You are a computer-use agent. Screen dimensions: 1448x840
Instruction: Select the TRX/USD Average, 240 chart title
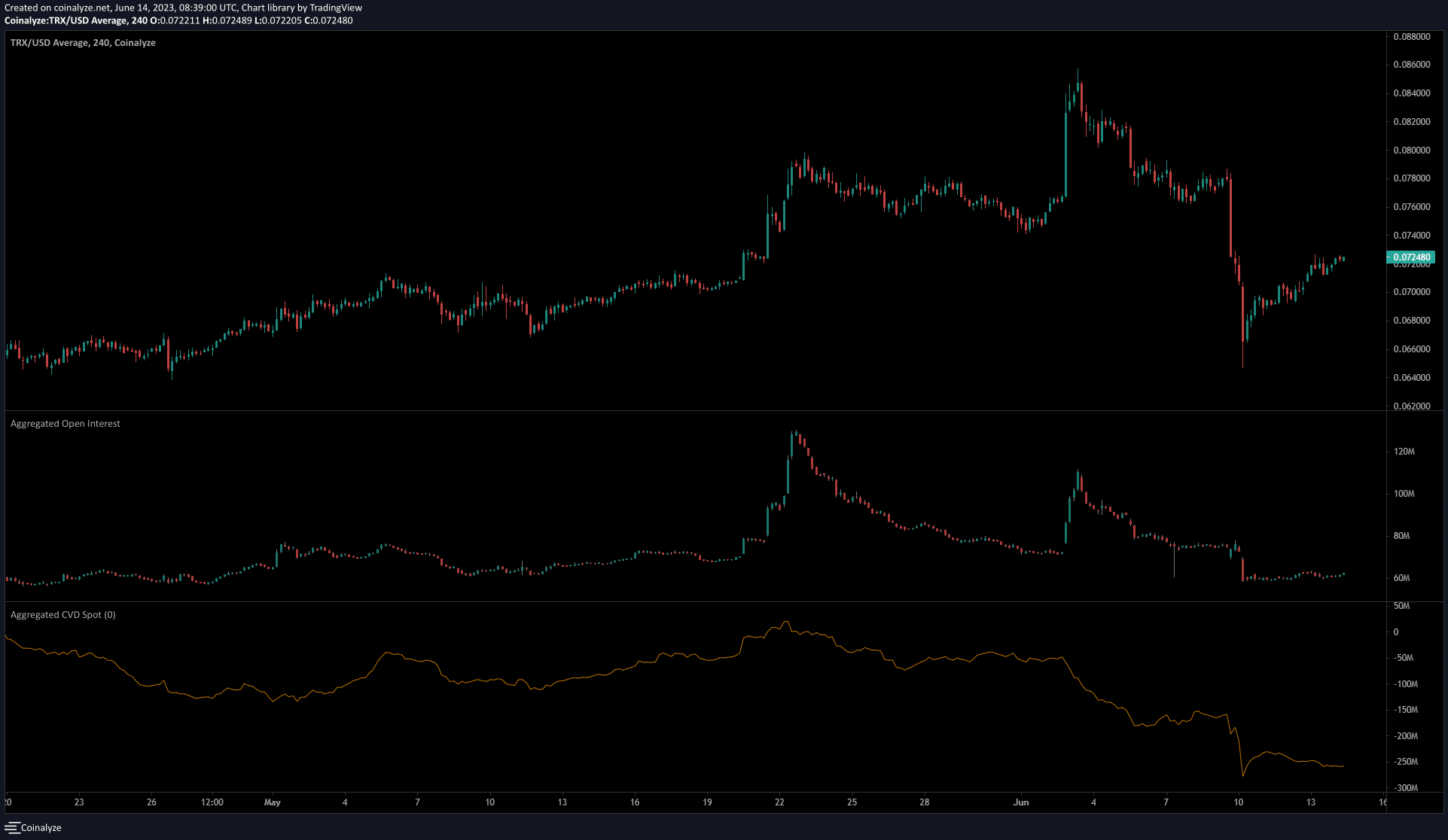pos(83,43)
